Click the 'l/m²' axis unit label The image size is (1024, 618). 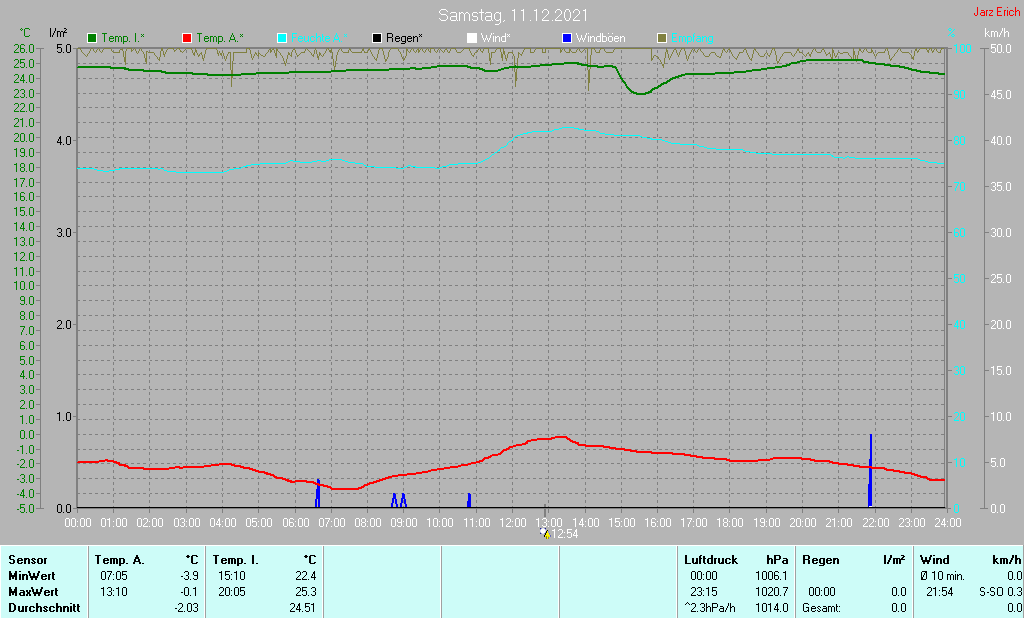58,33
